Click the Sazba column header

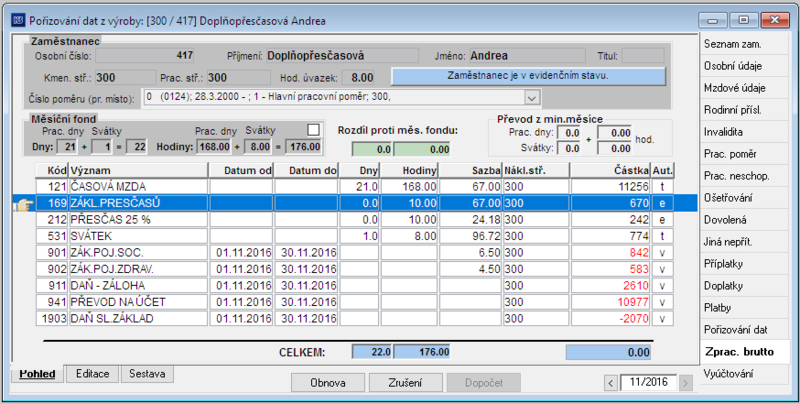(x=470, y=170)
